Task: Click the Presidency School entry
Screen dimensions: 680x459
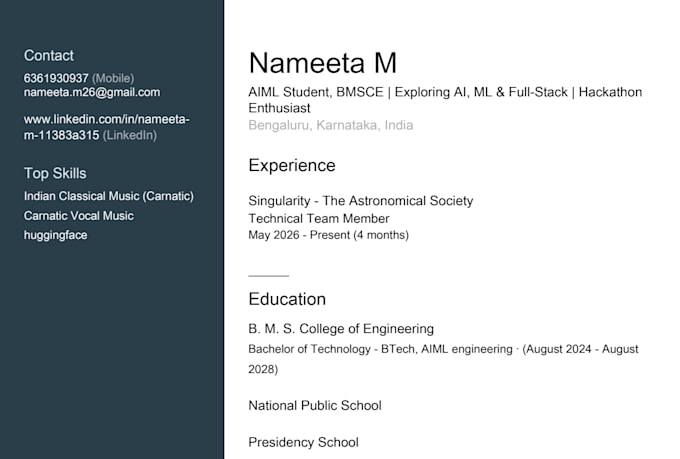Action: [304, 443]
